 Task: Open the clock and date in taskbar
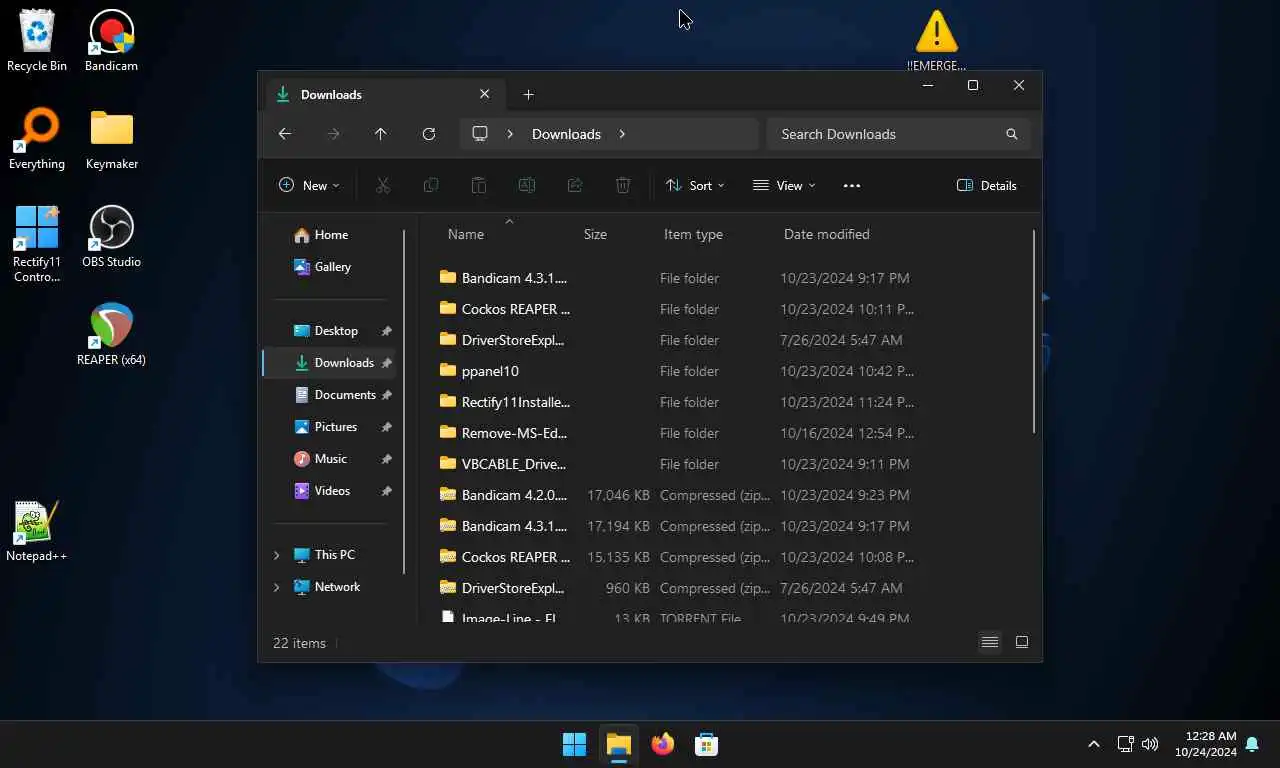pyautogui.click(x=1205, y=744)
